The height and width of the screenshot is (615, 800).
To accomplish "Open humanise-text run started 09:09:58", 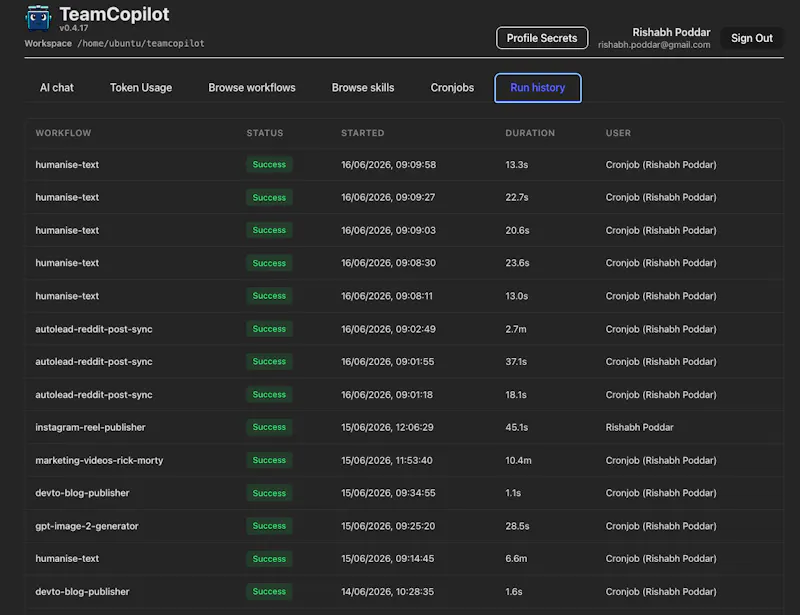I will [404, 164].
